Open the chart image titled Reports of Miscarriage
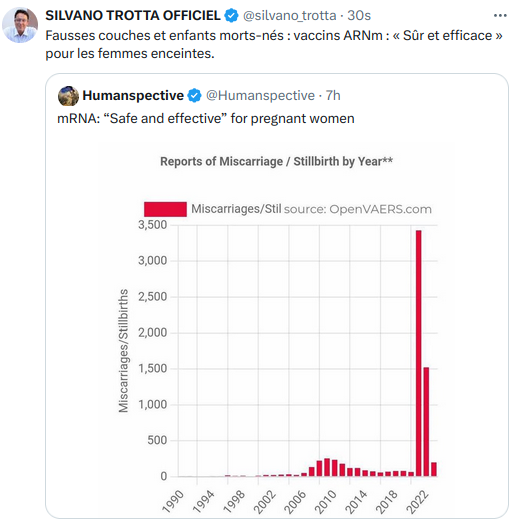 277,327
